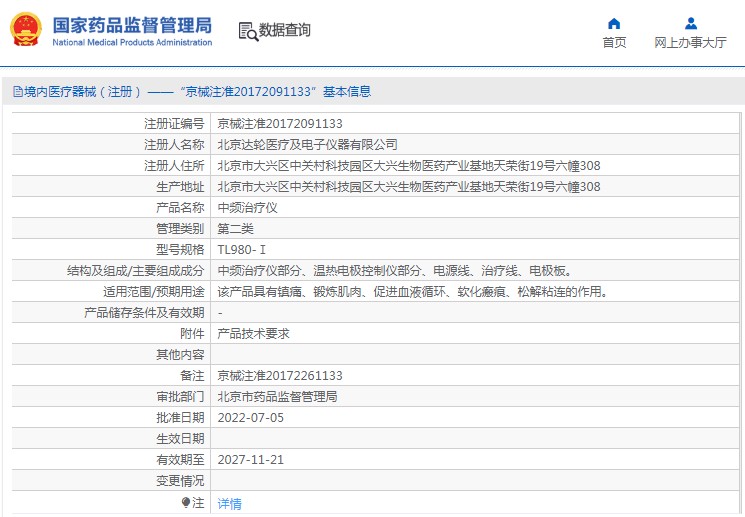Viewport: 745px width, 517px height.
Task: Select model value TL980-Ⅰ
Action: tap(241, 249)
